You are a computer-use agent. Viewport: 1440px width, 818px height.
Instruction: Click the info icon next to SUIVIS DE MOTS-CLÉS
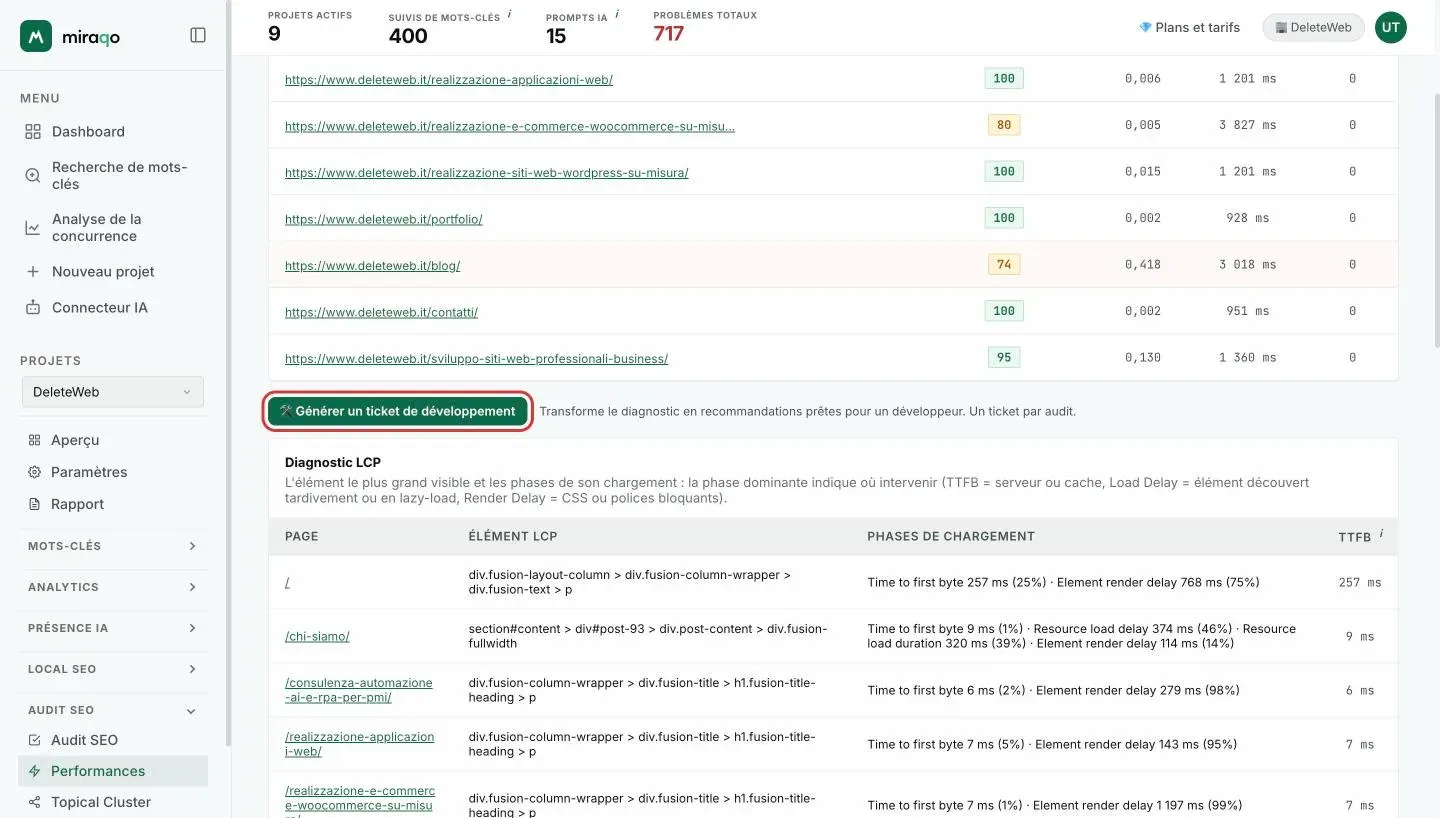(510, 14)
